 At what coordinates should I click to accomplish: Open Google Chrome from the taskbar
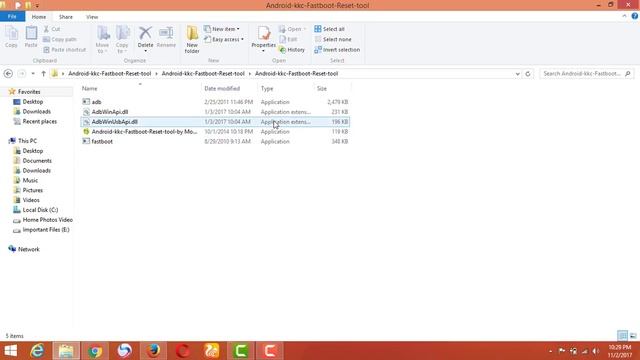coord(95,351)
